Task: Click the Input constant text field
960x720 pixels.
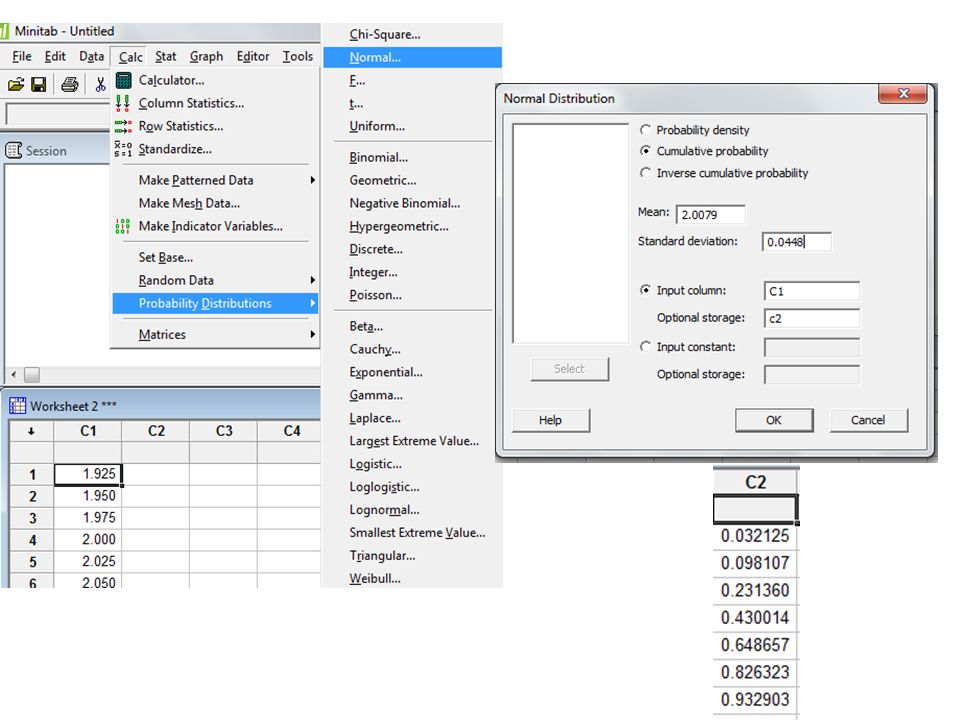Action: coord(812,347)
